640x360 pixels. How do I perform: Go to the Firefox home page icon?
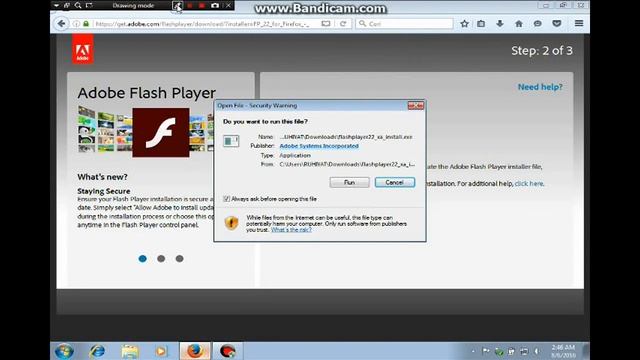coord(519,24)
